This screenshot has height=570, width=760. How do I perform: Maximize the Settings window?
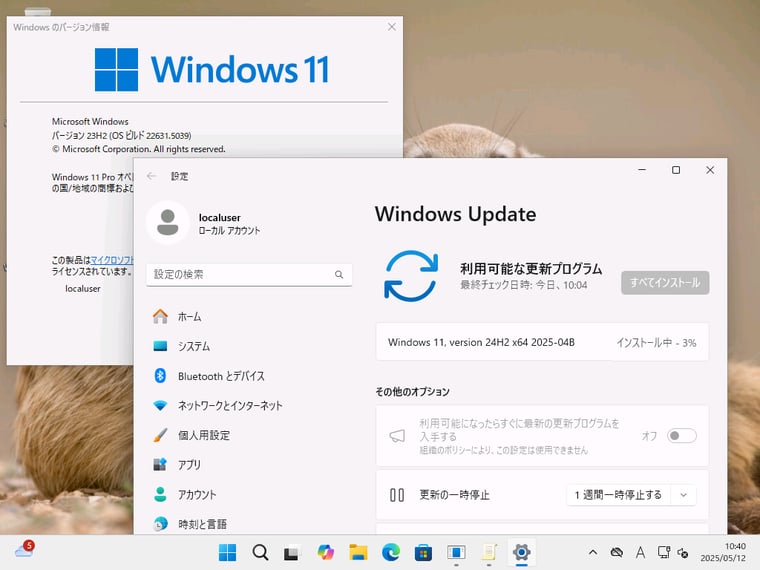[x=676, y=170]
